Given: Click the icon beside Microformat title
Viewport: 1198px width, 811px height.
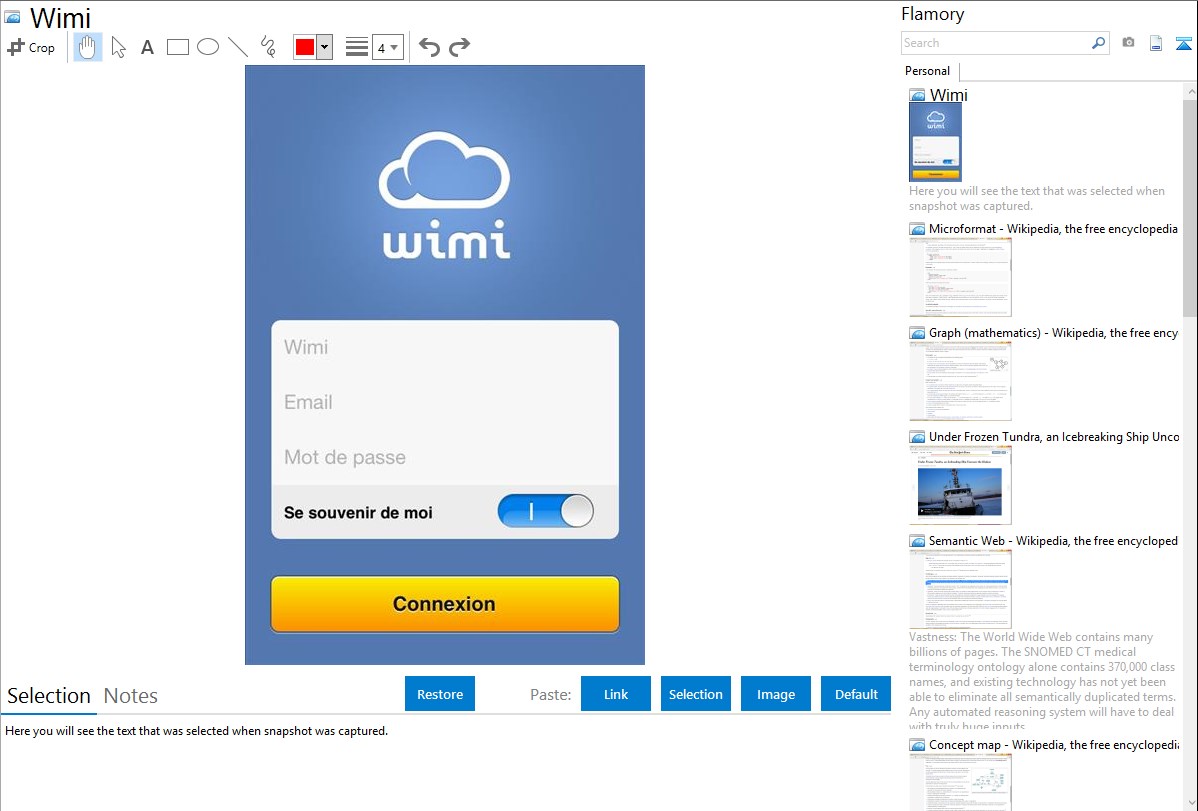Looking at the screenshot, I should 918,229.
